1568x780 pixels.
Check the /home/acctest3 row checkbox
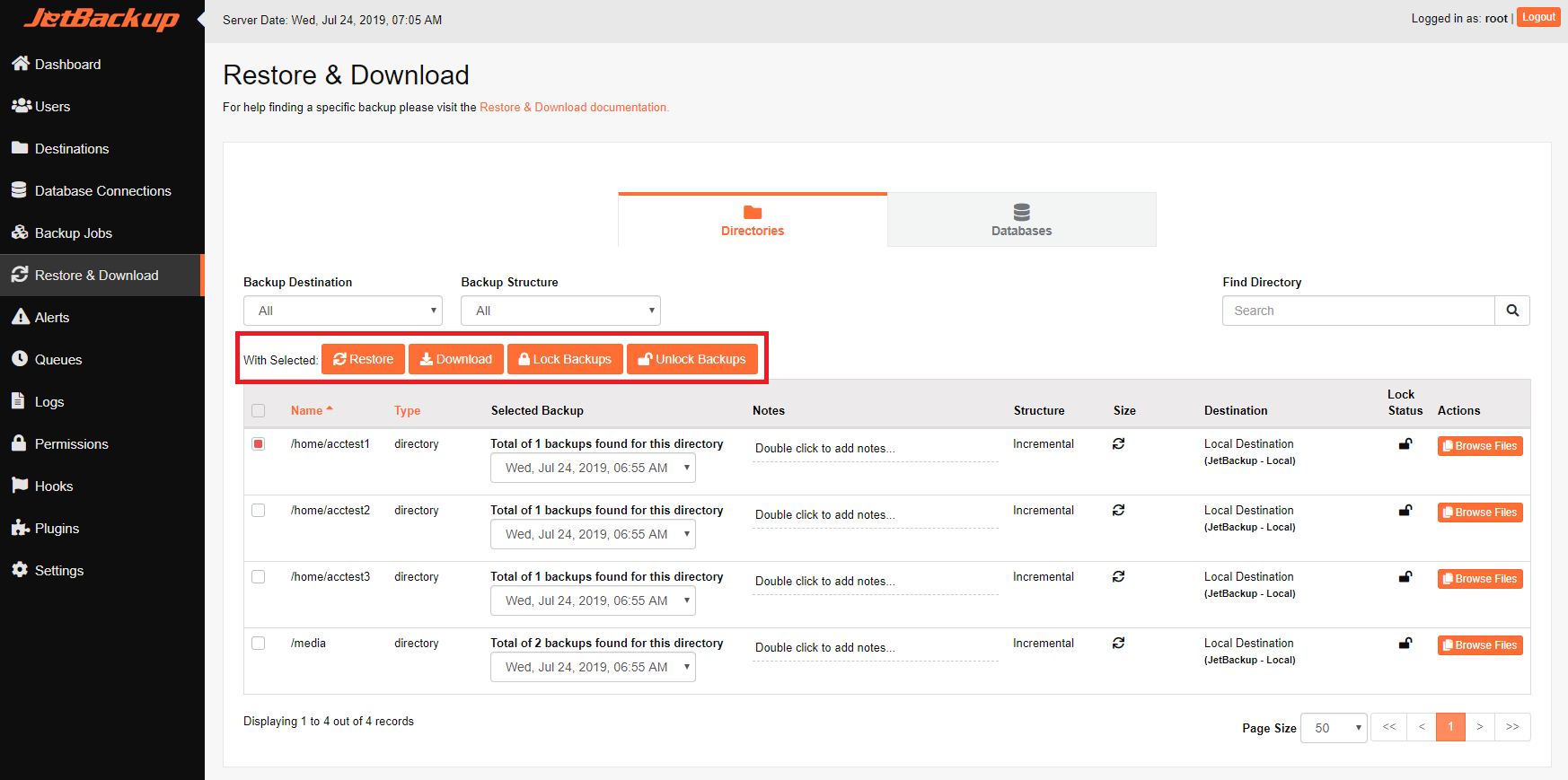tap(259, 576)
